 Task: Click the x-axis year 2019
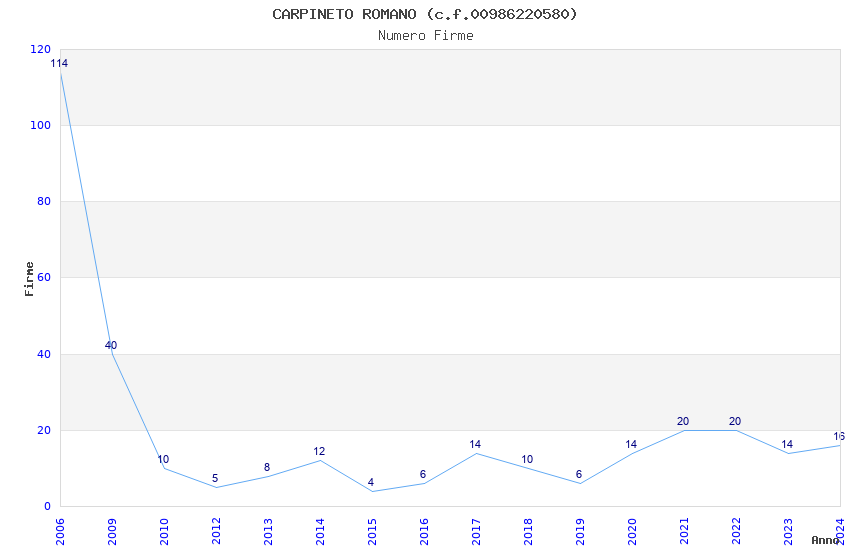[581, 532]
